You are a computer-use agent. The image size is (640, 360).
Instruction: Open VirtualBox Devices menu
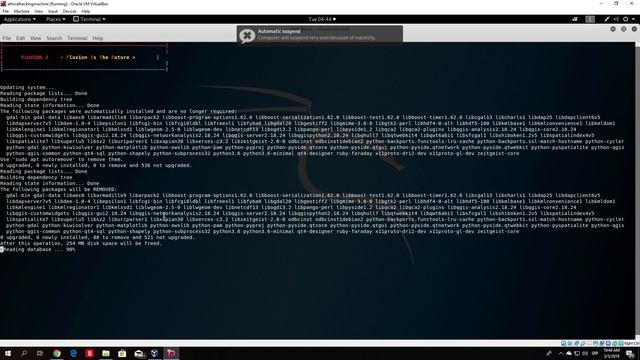click(x=69, y=11)
